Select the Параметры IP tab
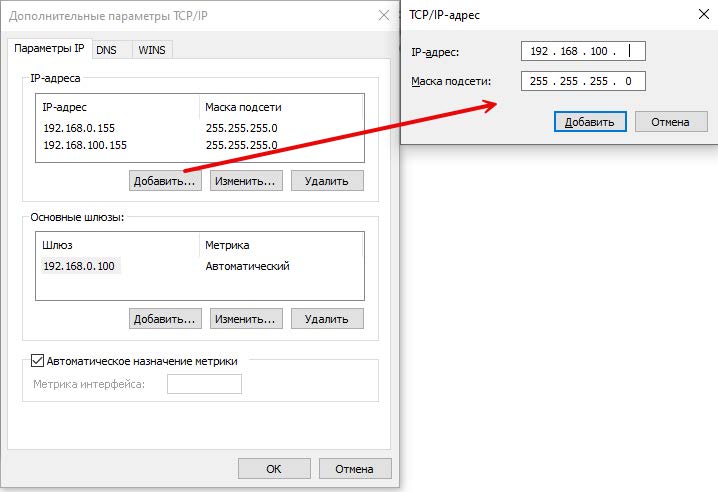Image resolution: width=718 pixels, height=492 pixels. pyautogui.click(x=49, y=48)
